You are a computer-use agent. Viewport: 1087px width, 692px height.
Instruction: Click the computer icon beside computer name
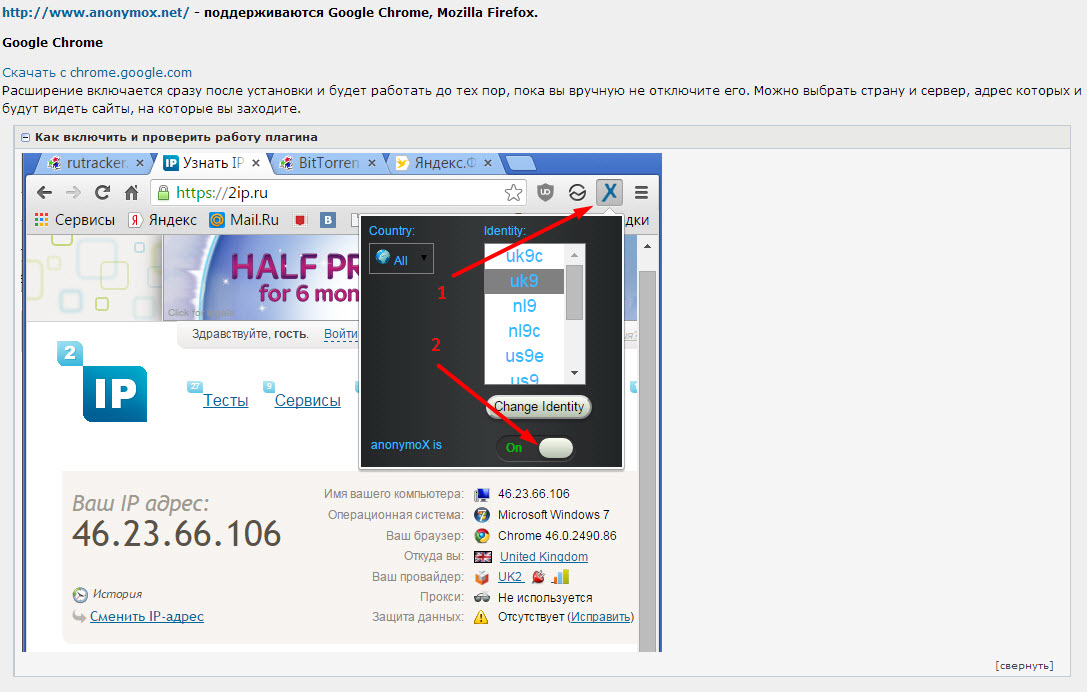pyautogui.click(x=482, y=494)
